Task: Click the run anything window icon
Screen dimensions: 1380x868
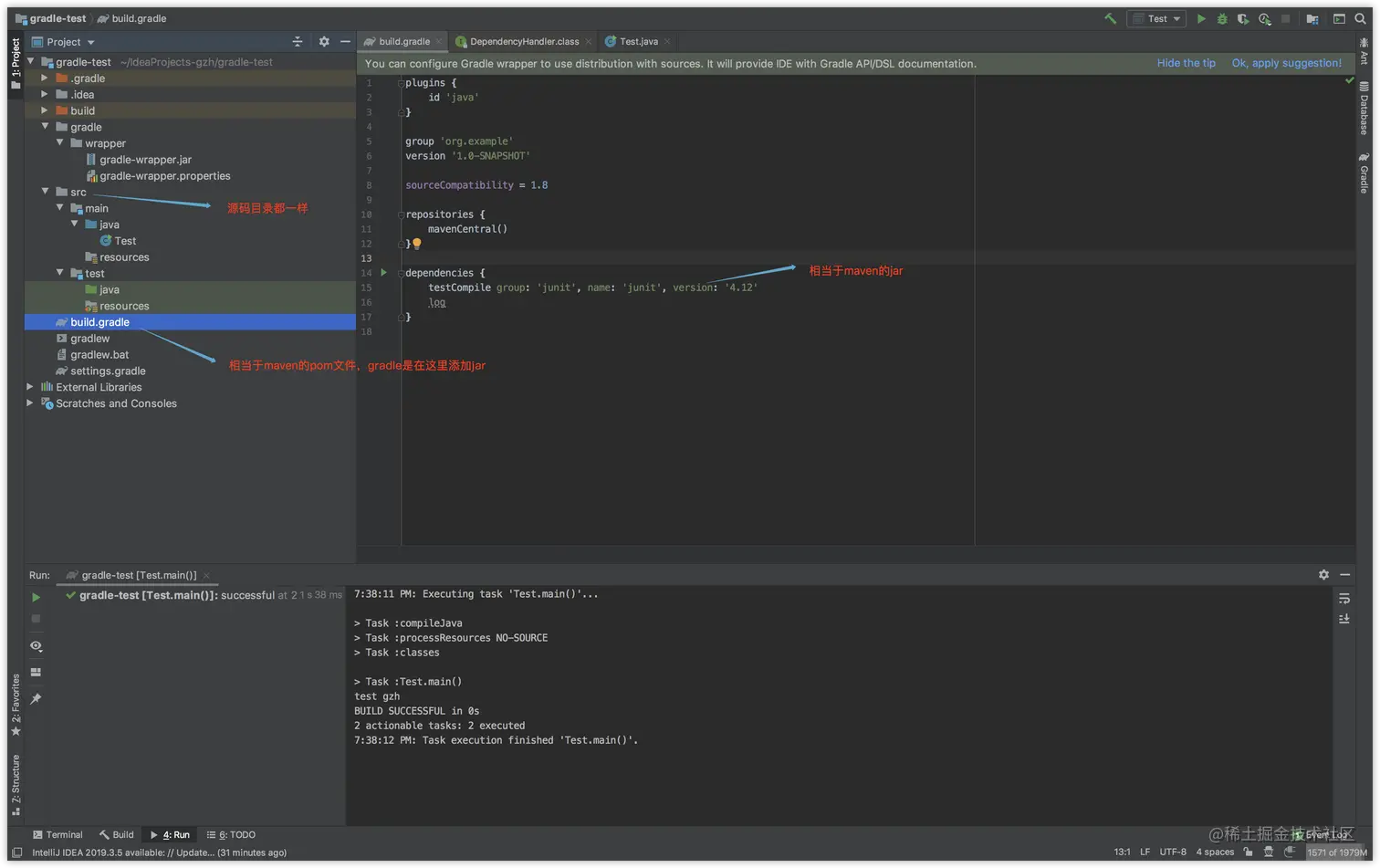Action: coord(1339,18)
